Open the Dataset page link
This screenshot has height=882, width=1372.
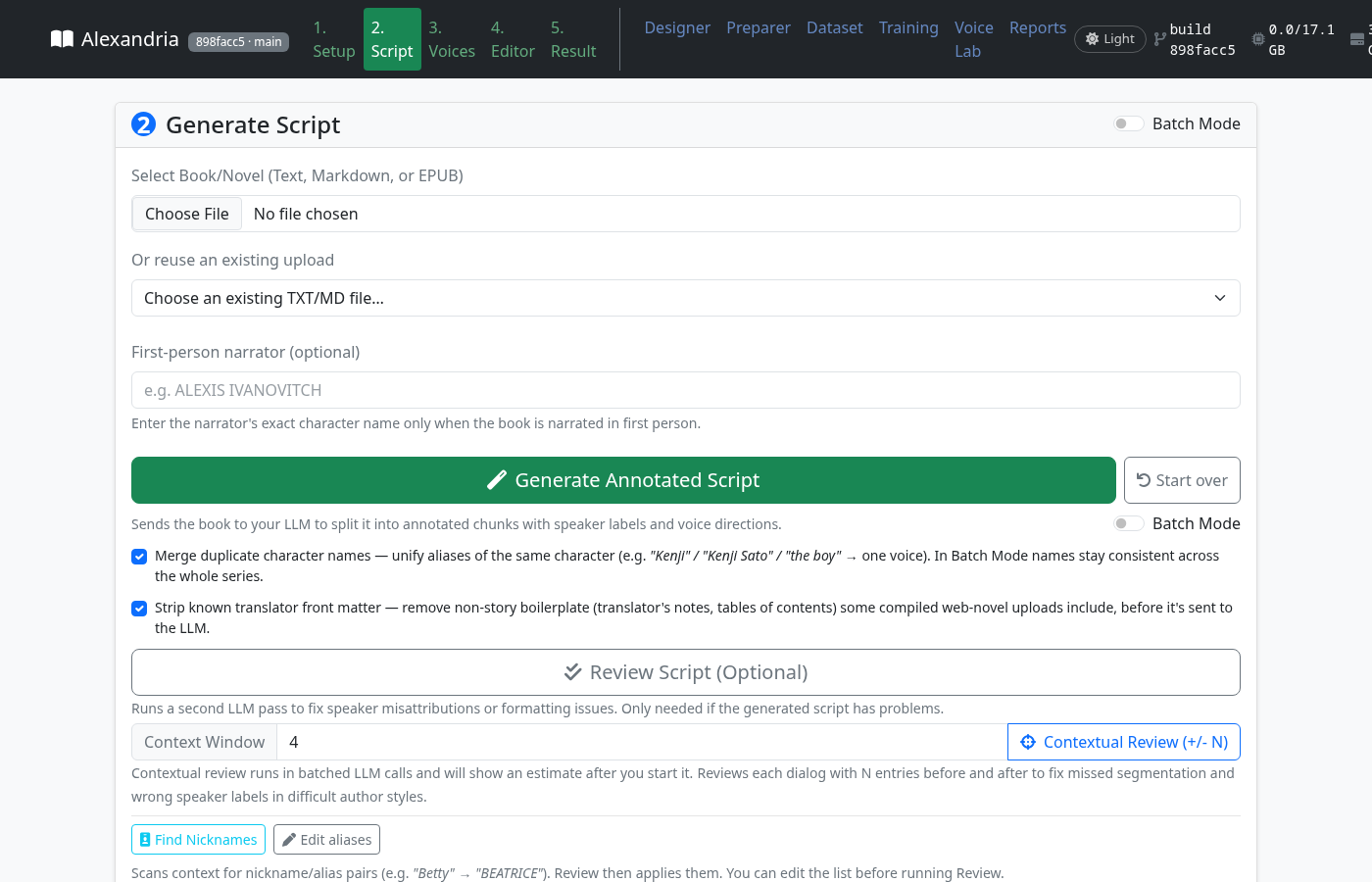click(x=835, y=27)
